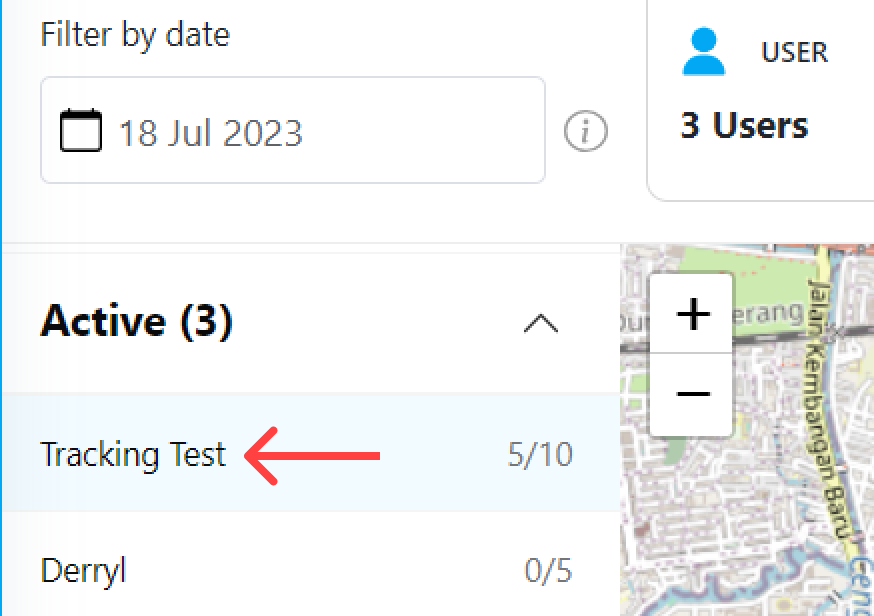Click the info icon beside date filter
The image size is (874, 616).
click(586, 131)
